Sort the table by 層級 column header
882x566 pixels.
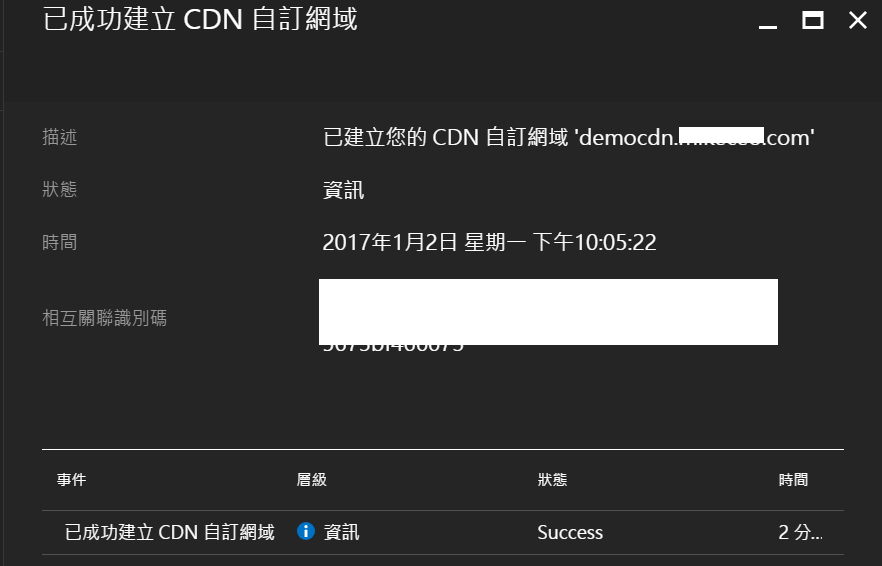[312, 479]
